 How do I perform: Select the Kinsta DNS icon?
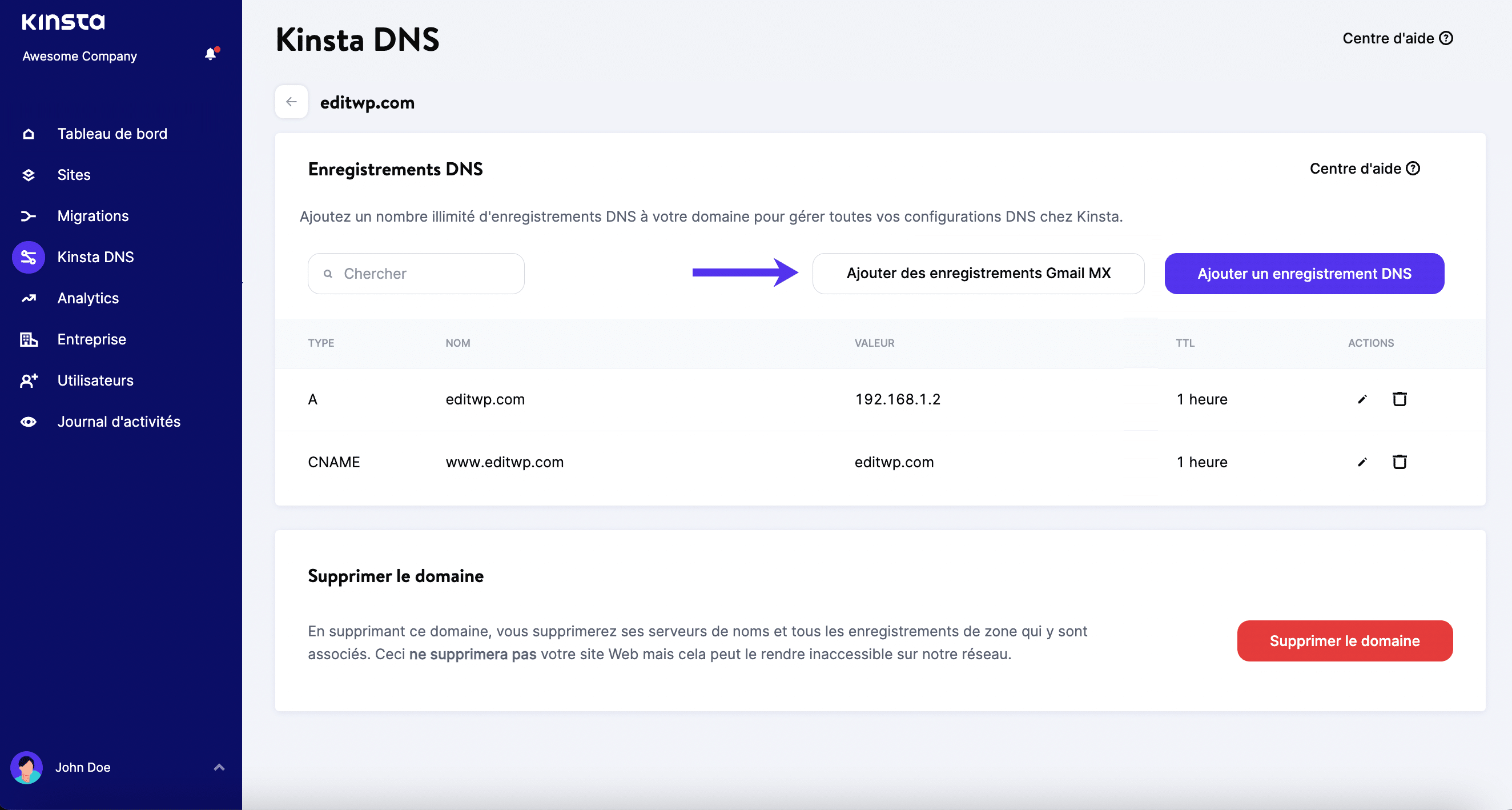pos(28,256)
